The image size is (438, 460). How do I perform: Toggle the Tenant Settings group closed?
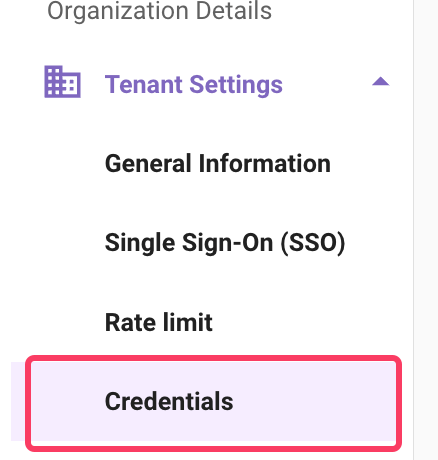click(x=381, y=81)
